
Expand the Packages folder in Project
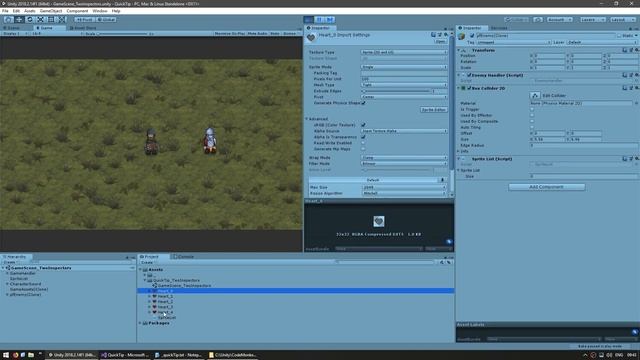(140, 323)
